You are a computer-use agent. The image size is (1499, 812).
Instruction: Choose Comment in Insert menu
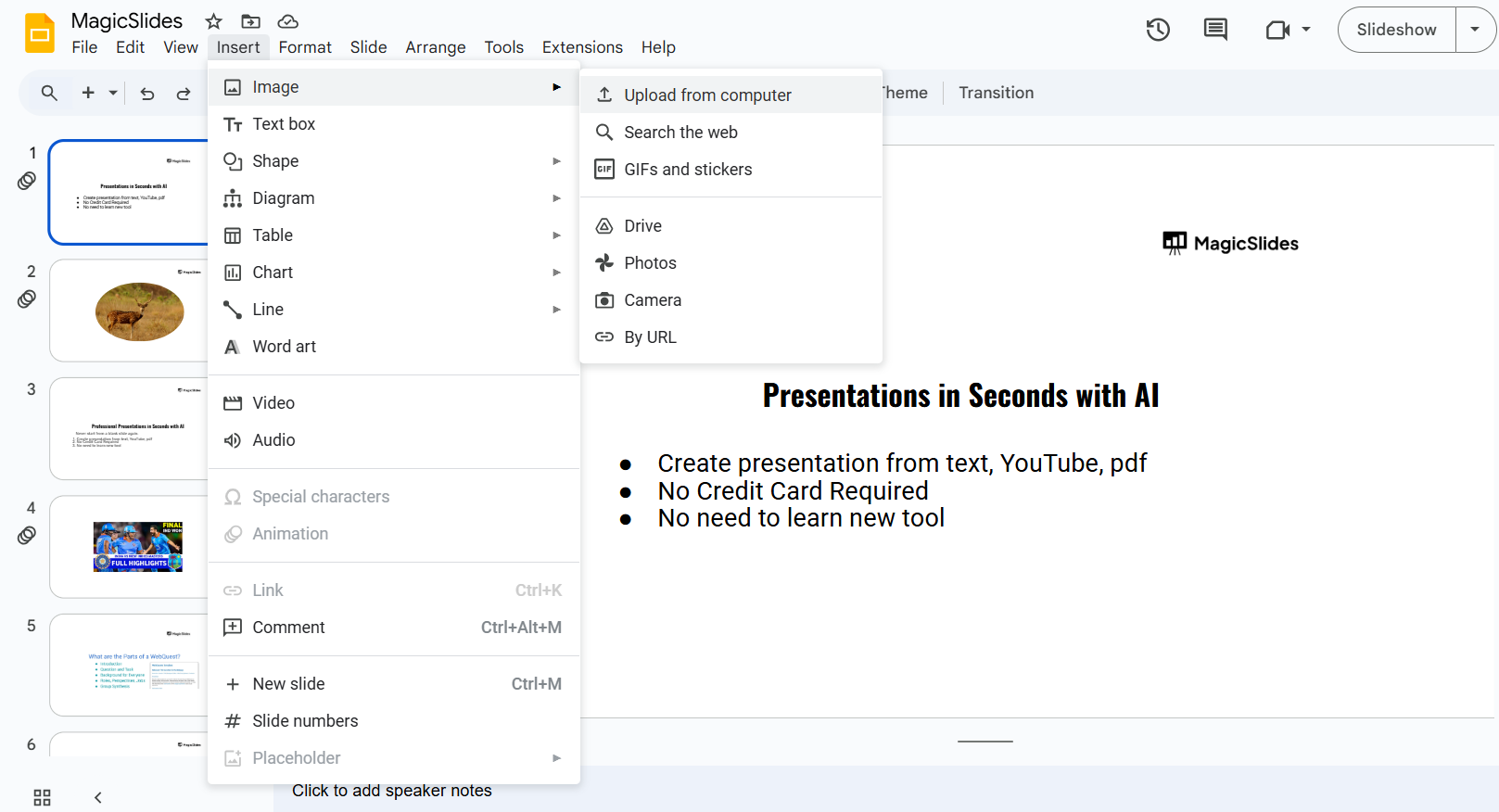coord(394,628)
